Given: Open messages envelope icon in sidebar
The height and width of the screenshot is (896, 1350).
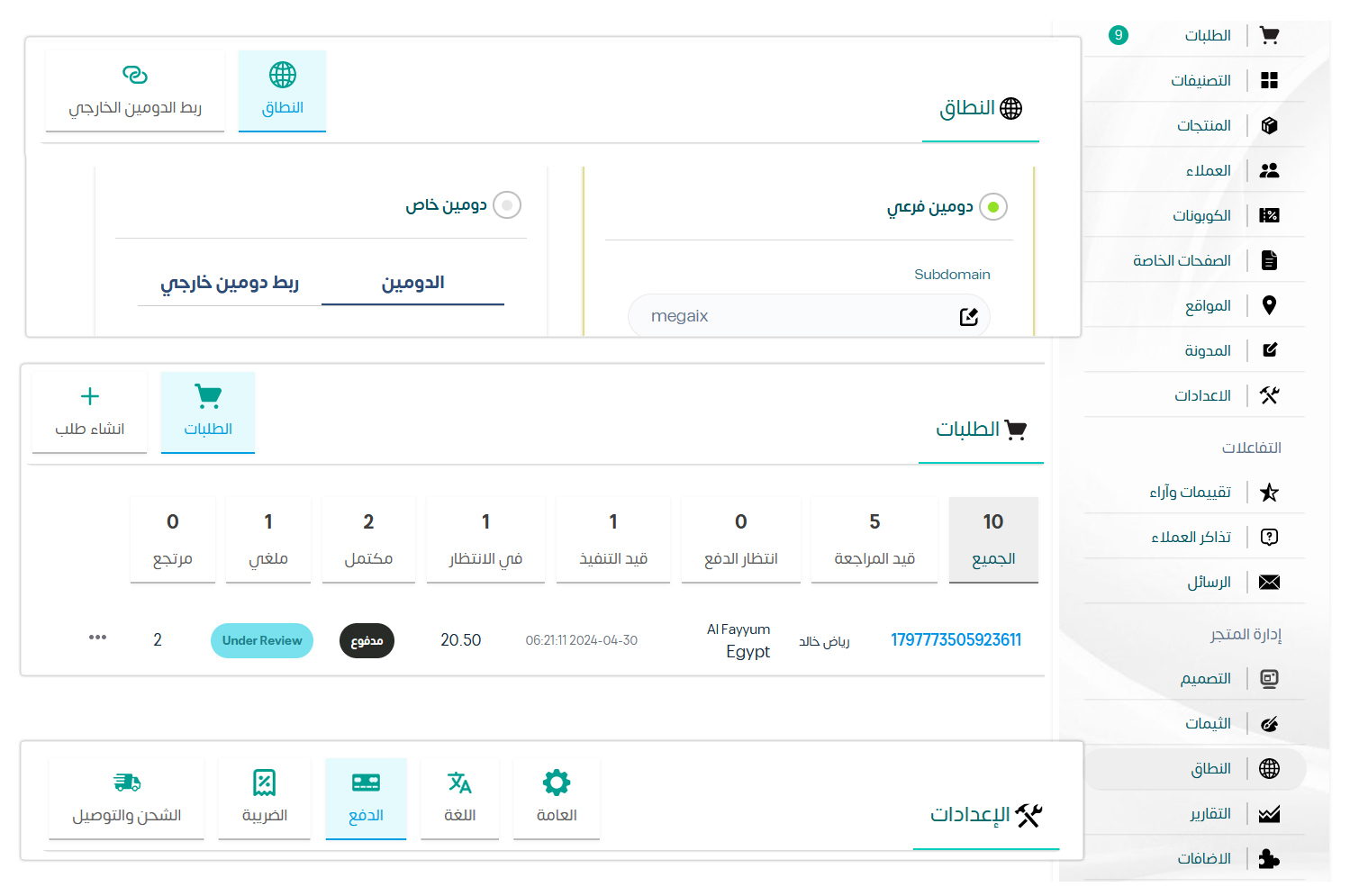Looking at the screenshot, I should [x=1269, y=582].
